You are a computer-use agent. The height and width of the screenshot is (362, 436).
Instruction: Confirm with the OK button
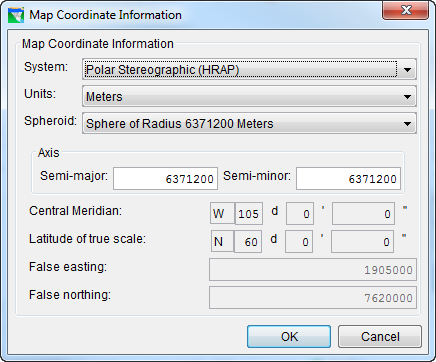pos(289,337)
